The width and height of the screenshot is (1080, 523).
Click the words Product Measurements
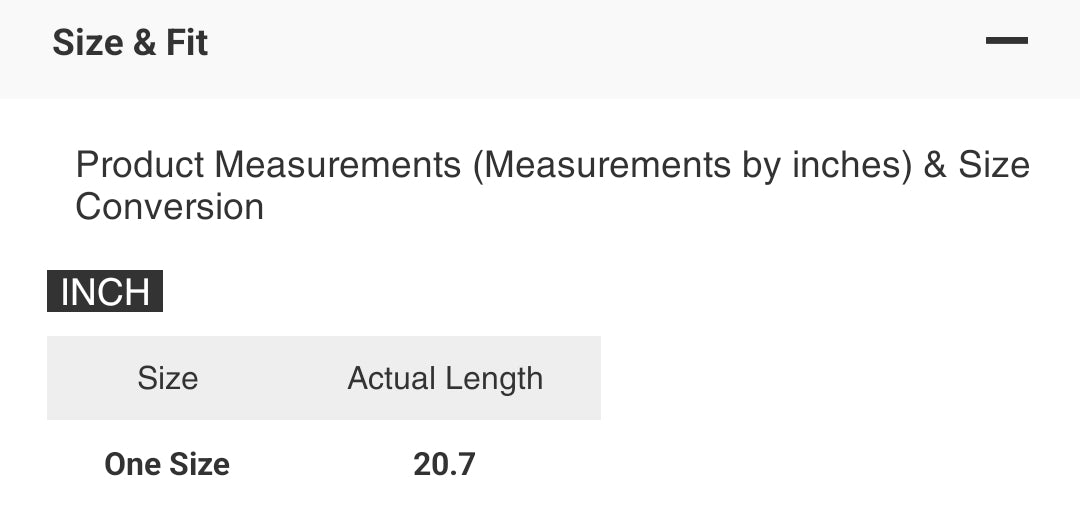point(268,165)
